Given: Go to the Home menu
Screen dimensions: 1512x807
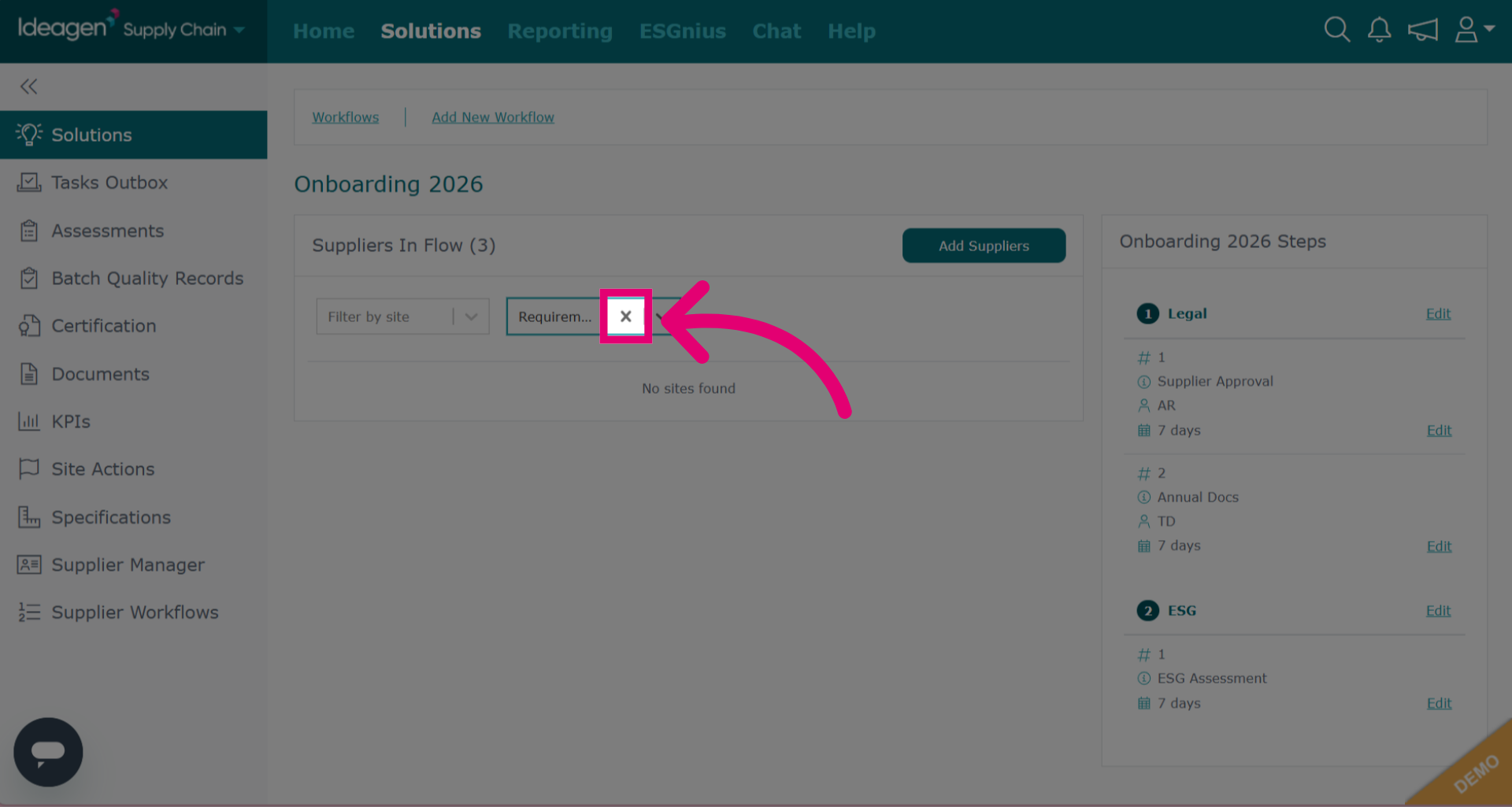Looking at the screenshot, I should (x=324, y=31).
